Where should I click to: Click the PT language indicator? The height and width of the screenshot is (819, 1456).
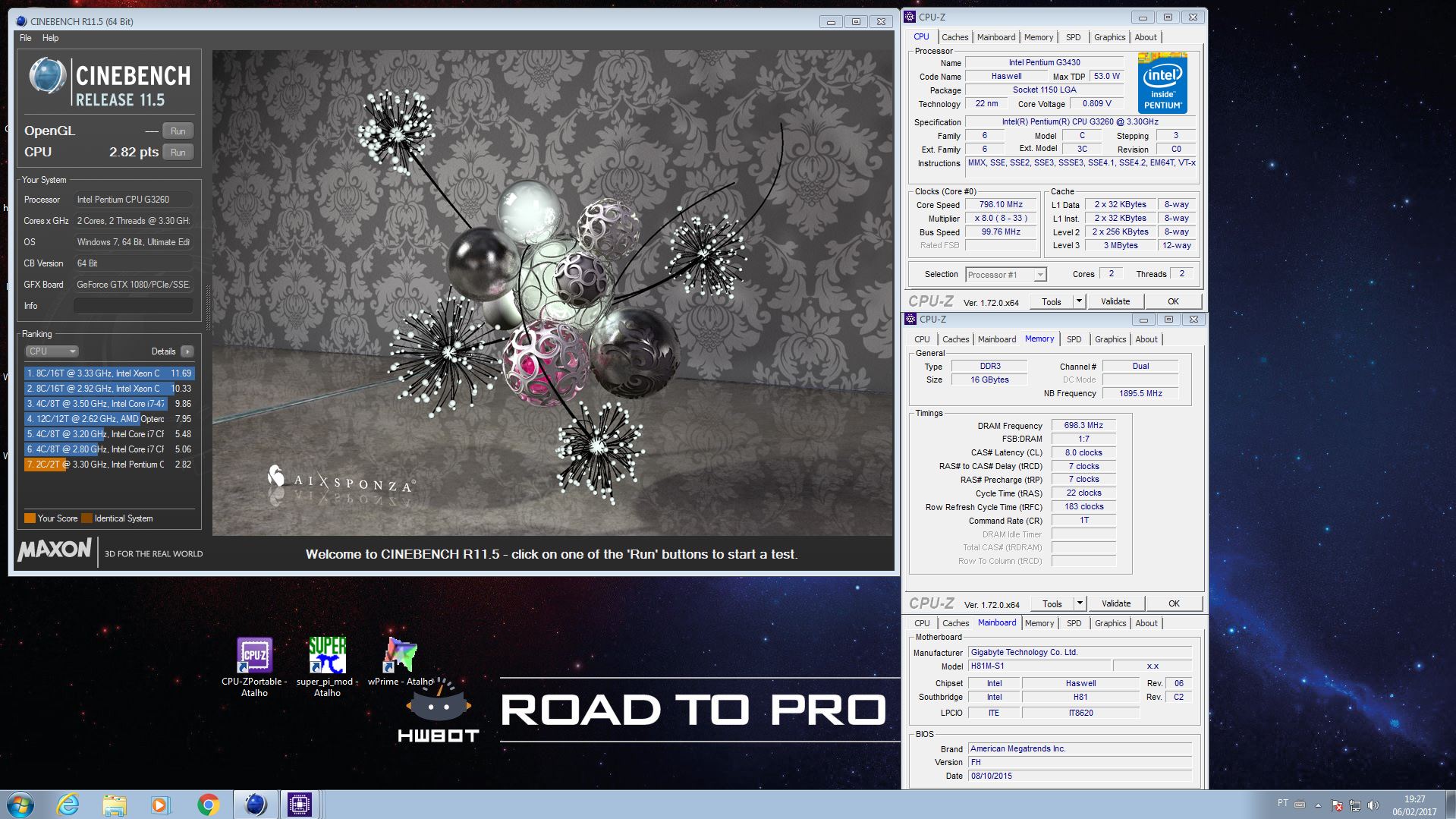[x=1282, y=803]
